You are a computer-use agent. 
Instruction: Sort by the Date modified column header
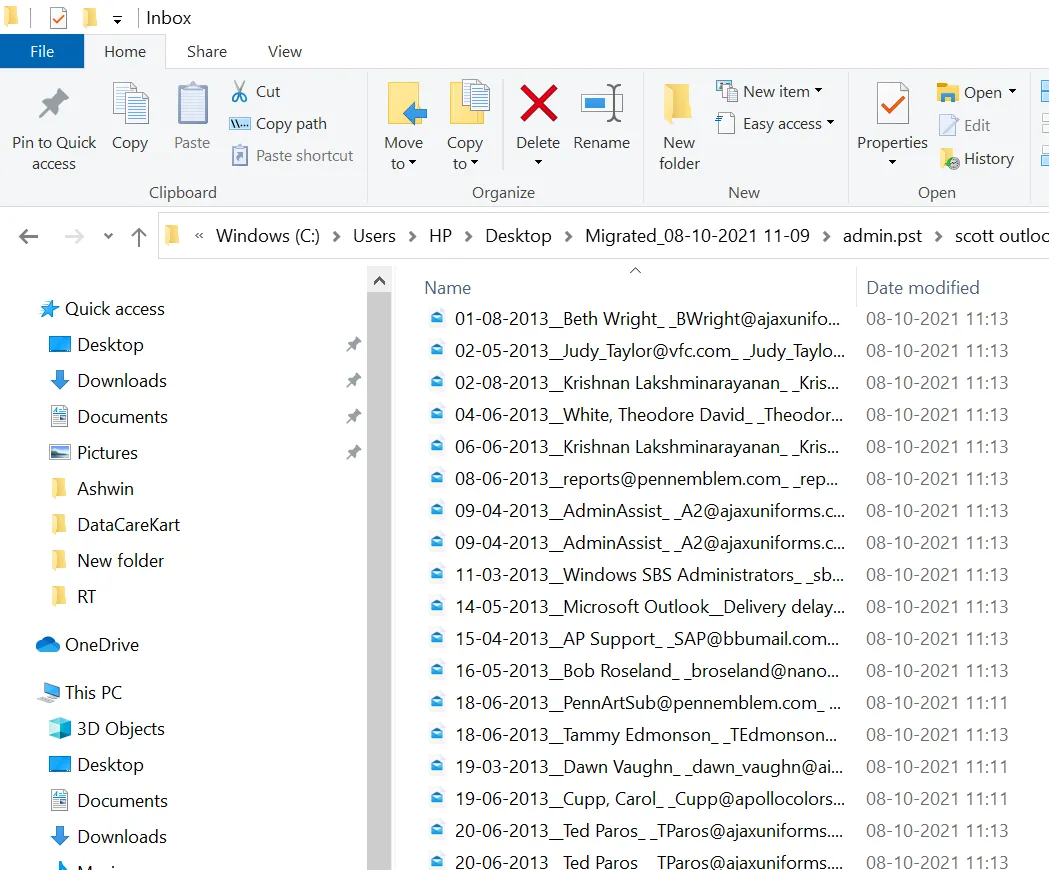922,288
